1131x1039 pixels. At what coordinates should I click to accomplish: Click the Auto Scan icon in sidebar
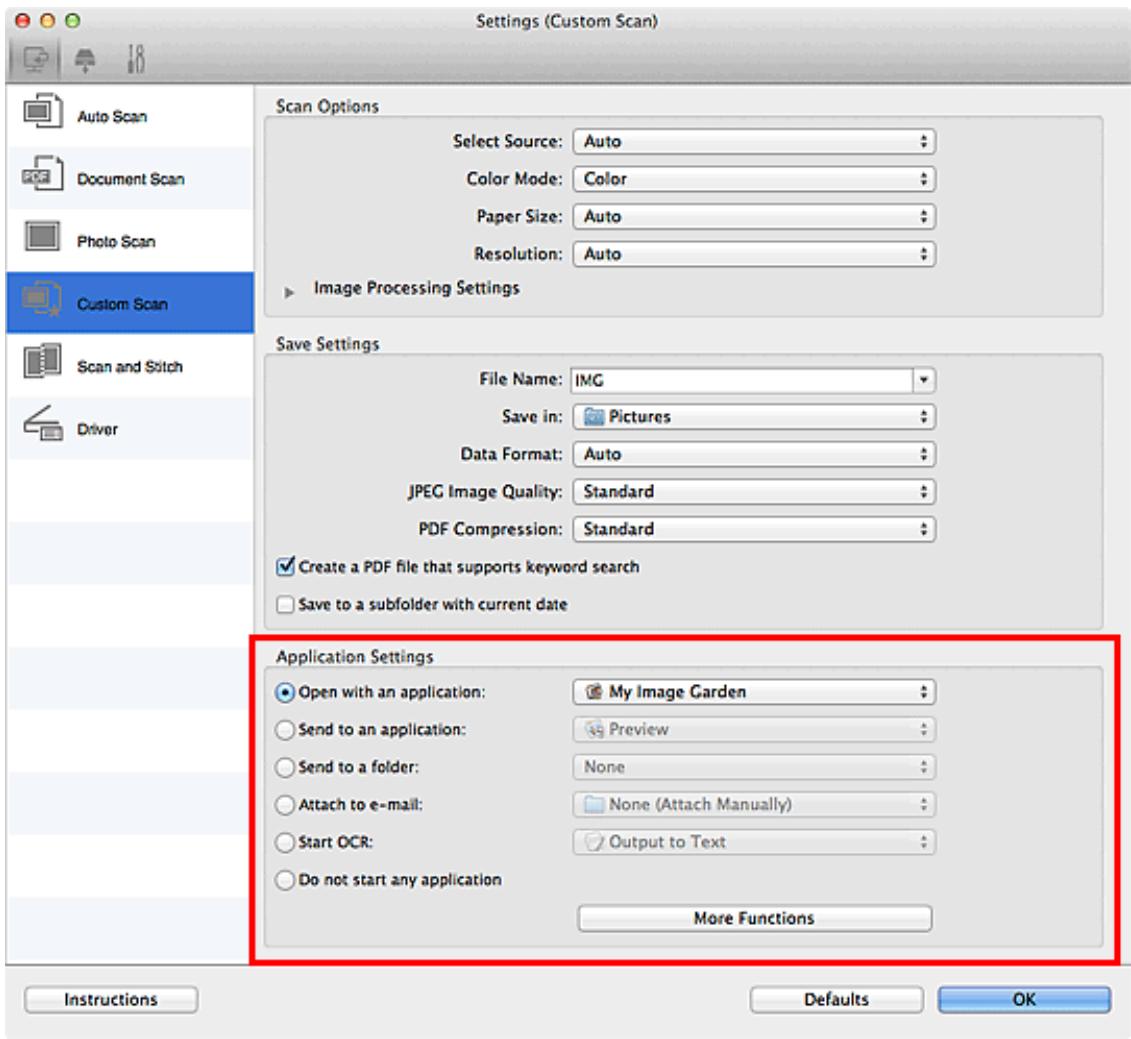pos(43,111)
